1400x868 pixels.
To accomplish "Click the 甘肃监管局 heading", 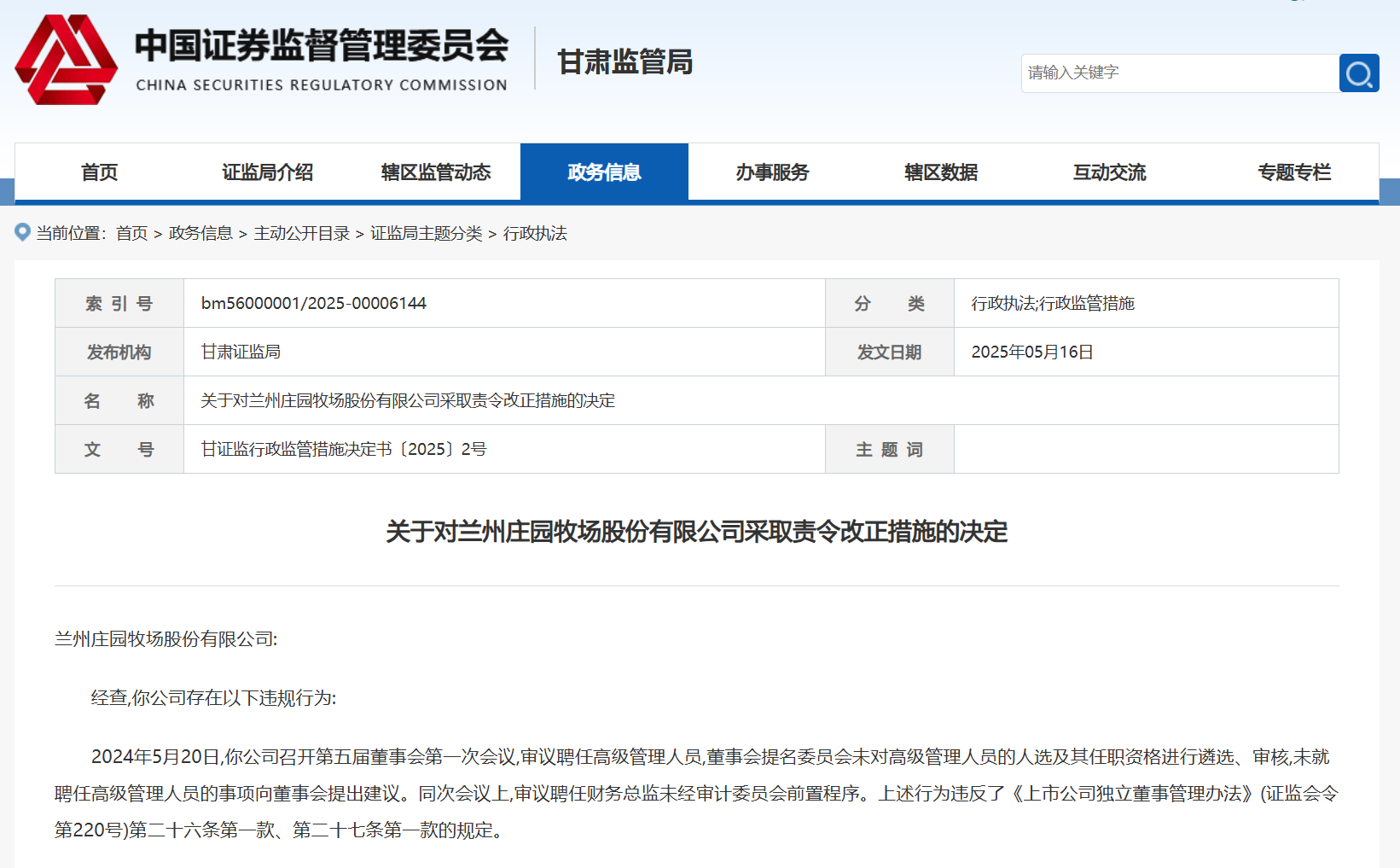I will click(625, 61).
